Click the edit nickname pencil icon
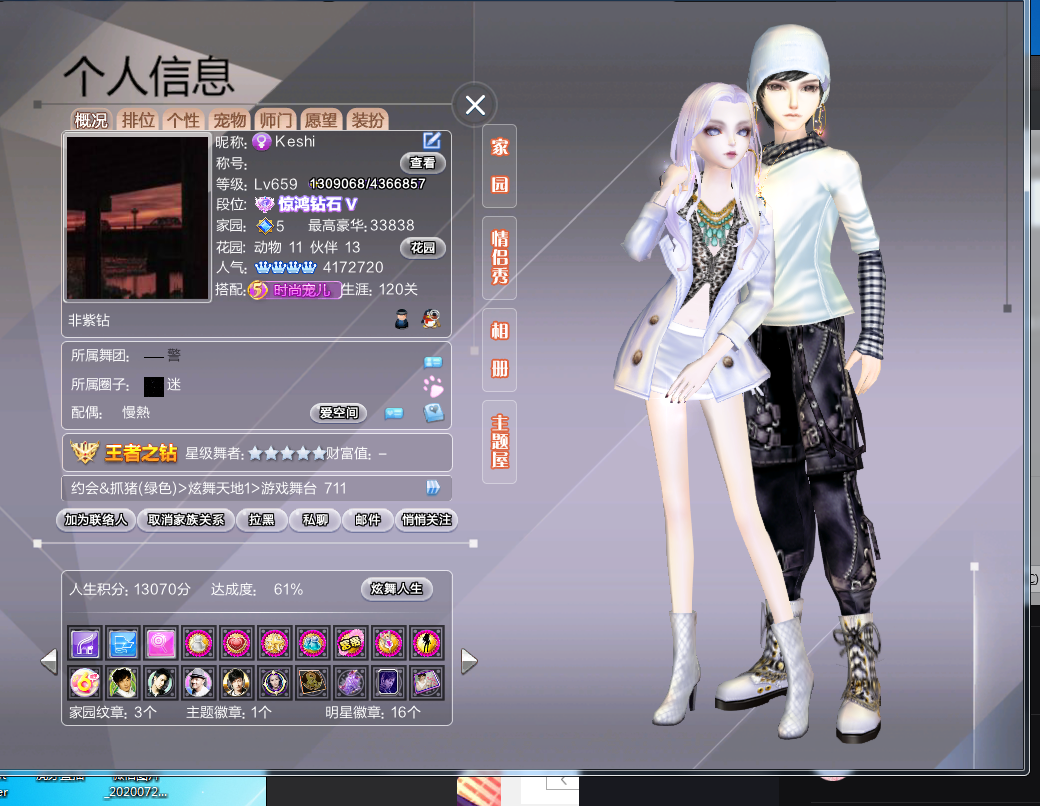This screenshot has width=1040, height=806. [x=432, y=141]
